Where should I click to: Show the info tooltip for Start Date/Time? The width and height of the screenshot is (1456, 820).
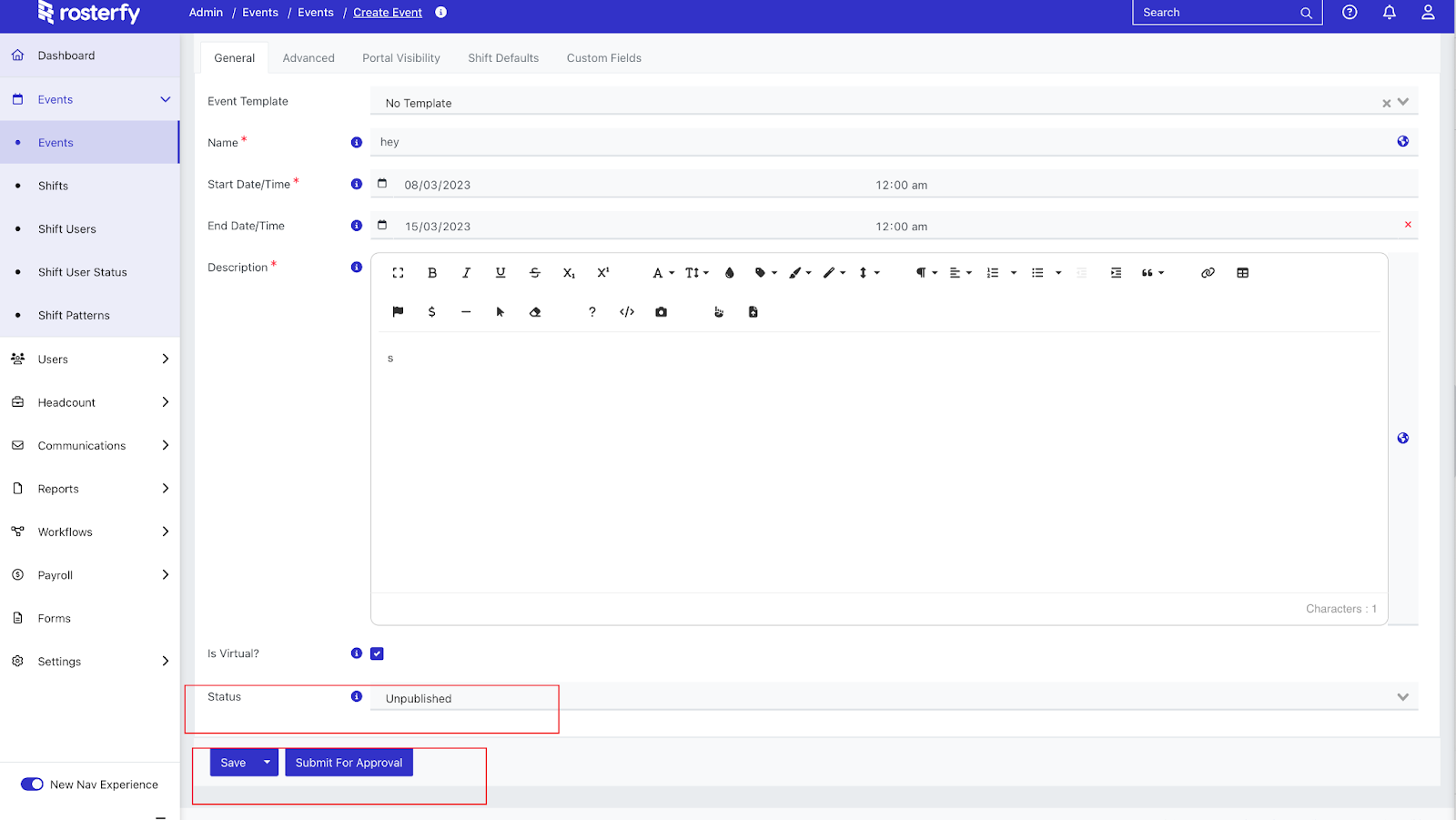[x=357, y=184]
